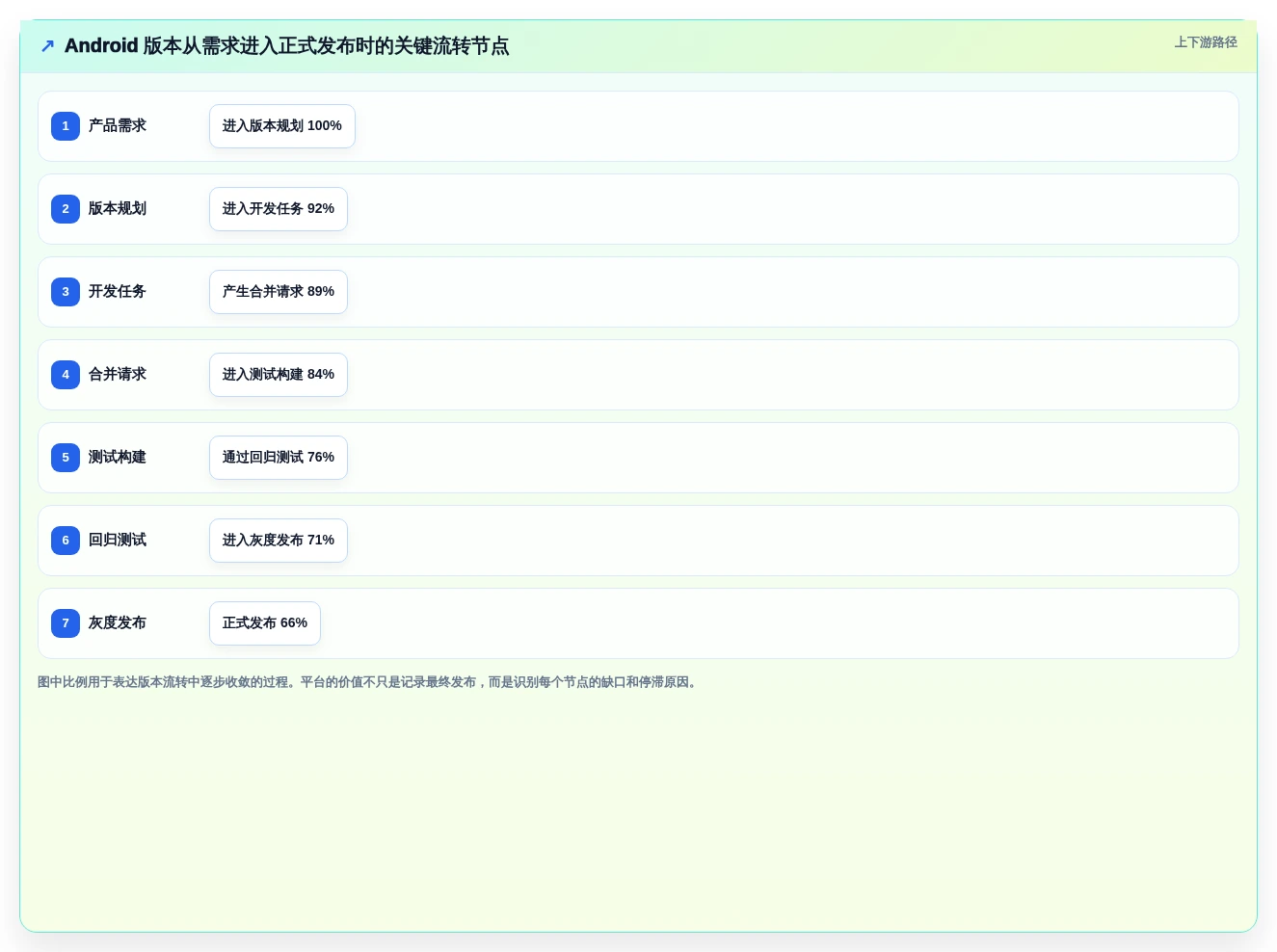
Task: Select step badge number 4
Action: 66,375
